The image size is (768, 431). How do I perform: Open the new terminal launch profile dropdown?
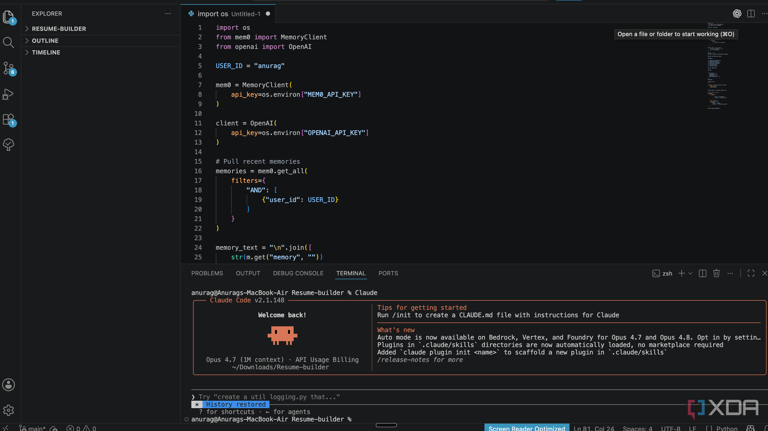[690, 273]
